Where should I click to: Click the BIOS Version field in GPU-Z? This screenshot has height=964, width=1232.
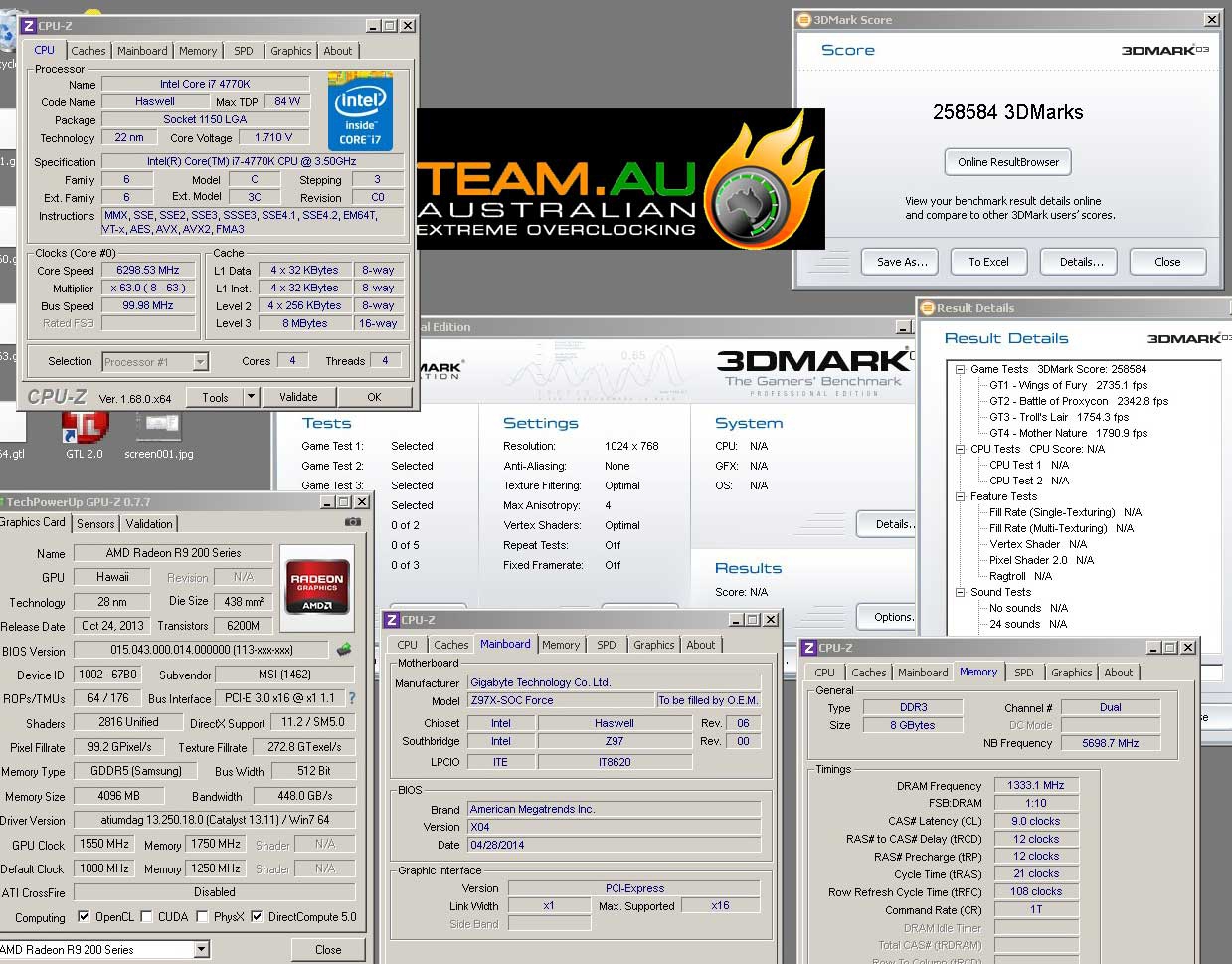point(202,650)
